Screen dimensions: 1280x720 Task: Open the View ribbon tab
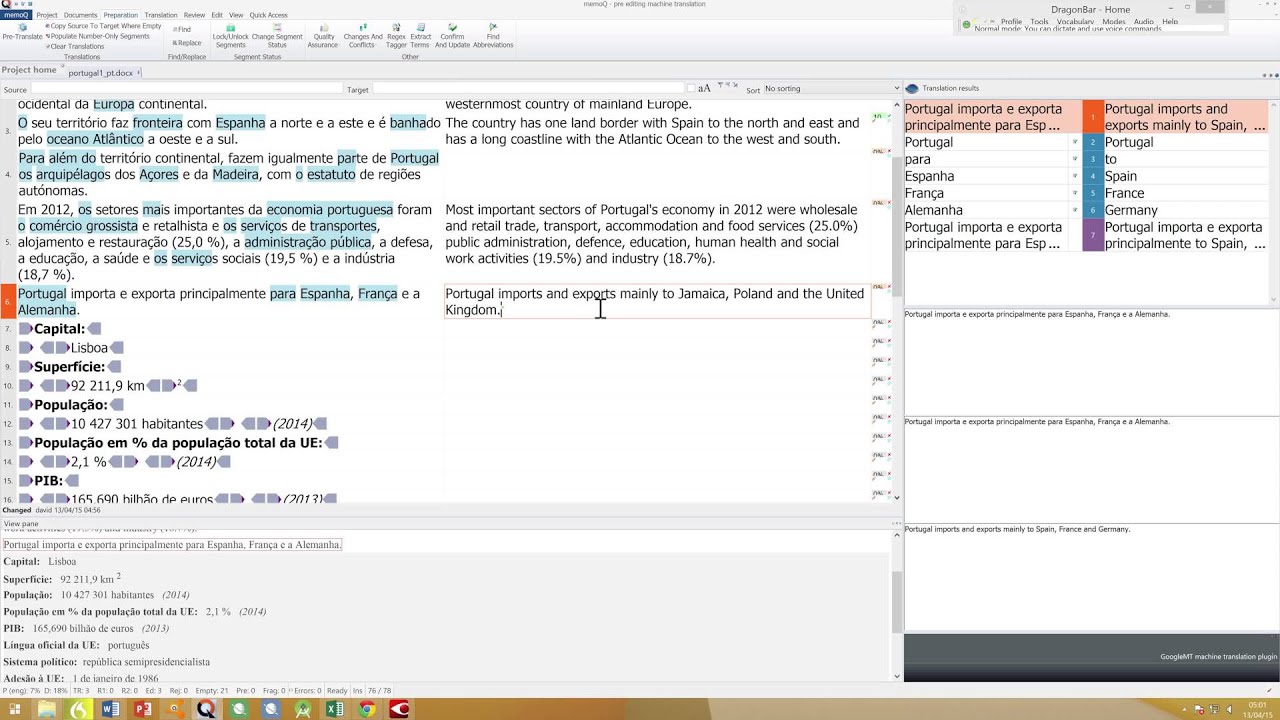pos(236,15)
